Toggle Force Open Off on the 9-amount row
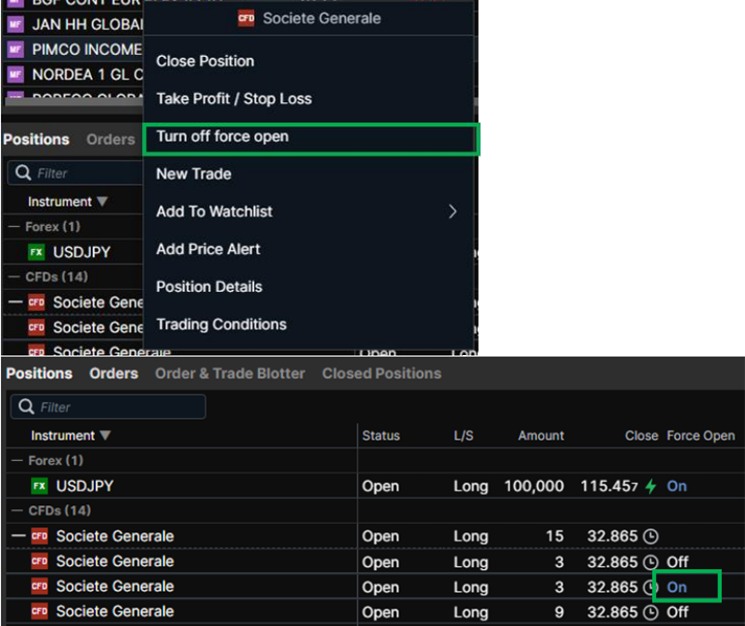 [677, 612]
